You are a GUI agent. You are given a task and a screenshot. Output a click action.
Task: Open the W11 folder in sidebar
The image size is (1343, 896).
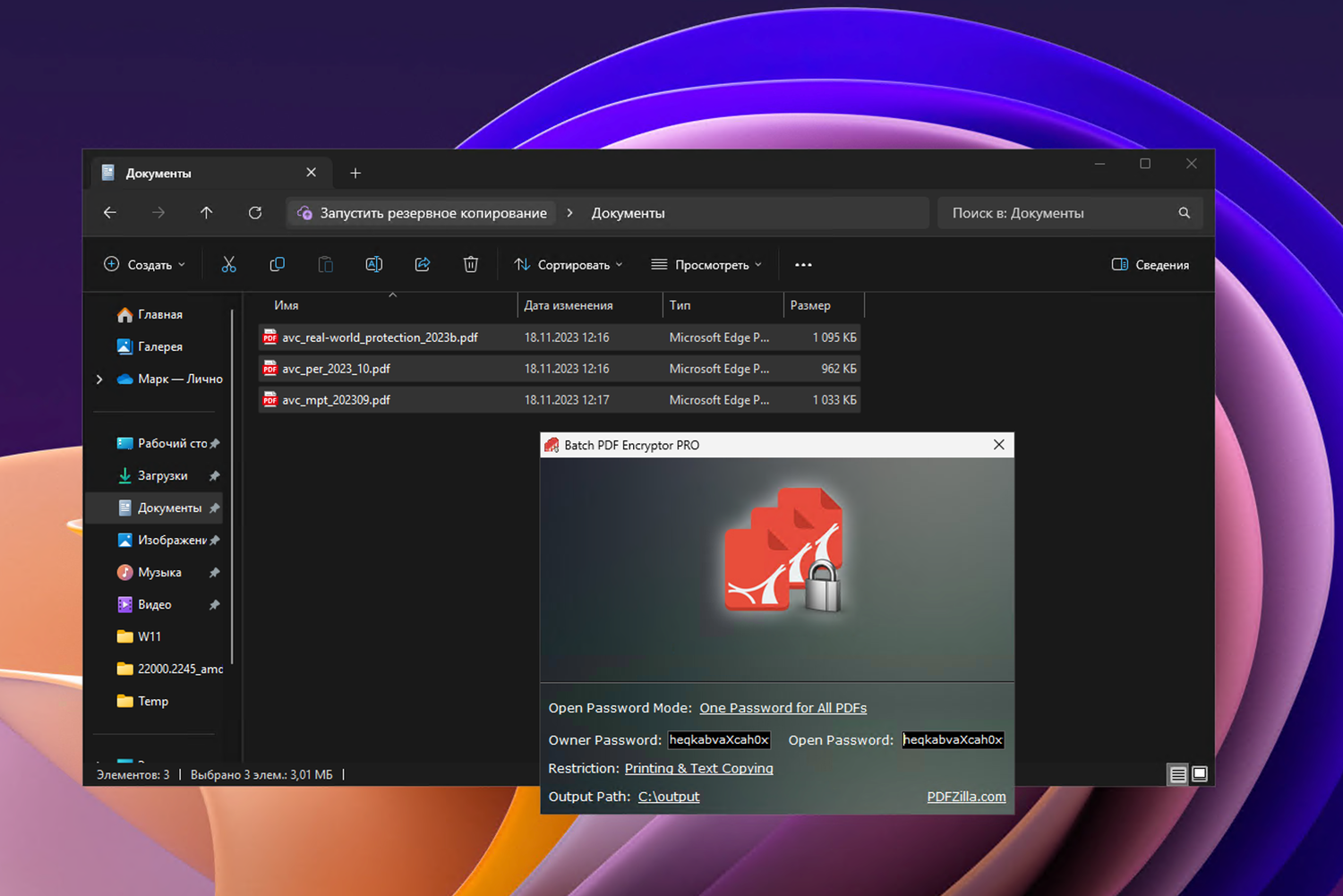pos(139,636)
